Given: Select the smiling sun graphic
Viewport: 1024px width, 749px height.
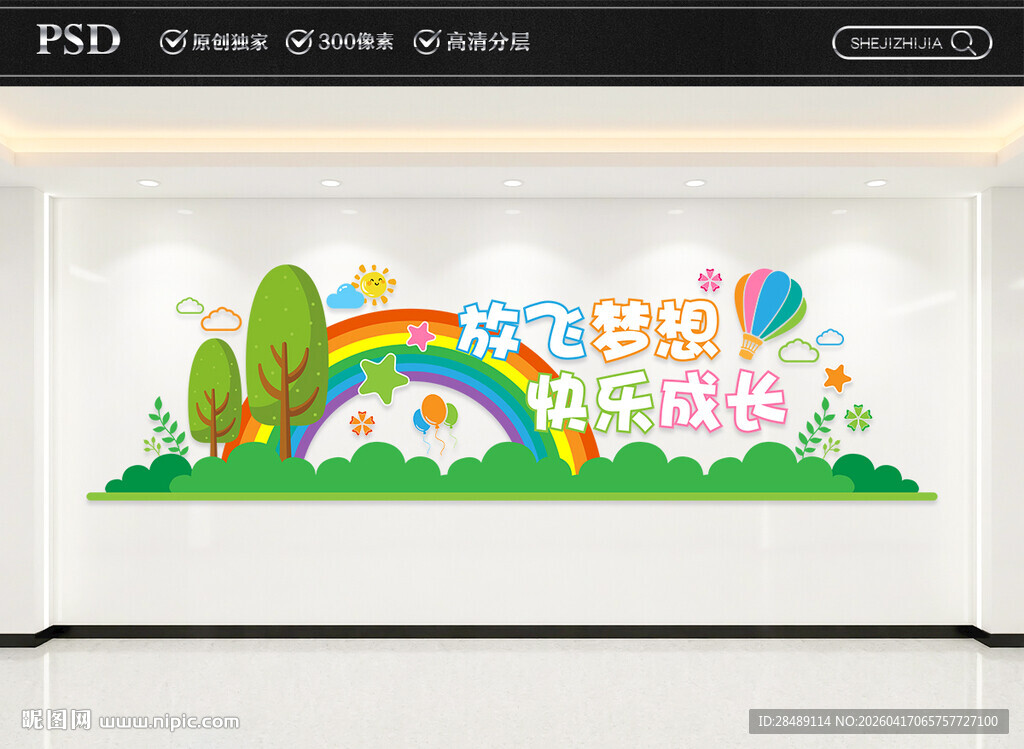Looking at the screenshot, I should click(375, 286).
